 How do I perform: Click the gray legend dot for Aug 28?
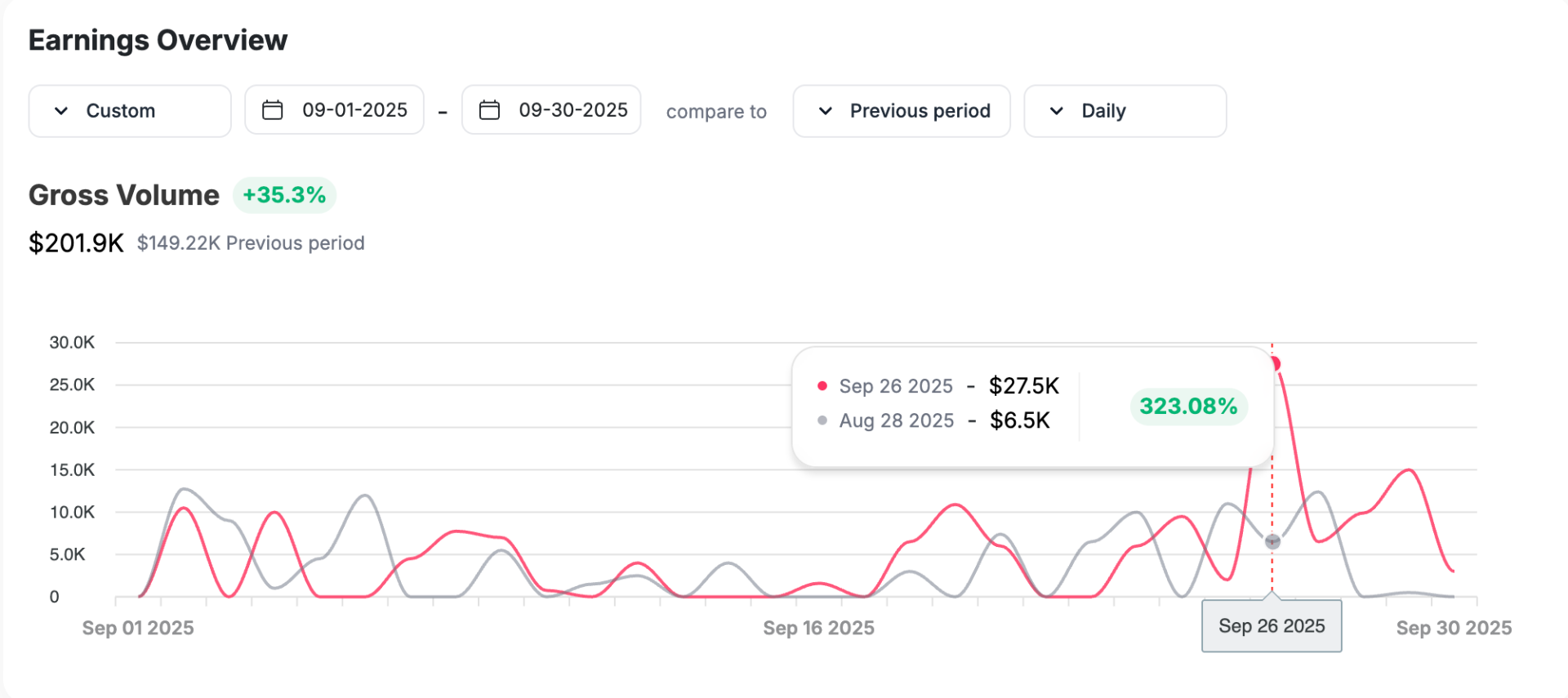(822, 420)
